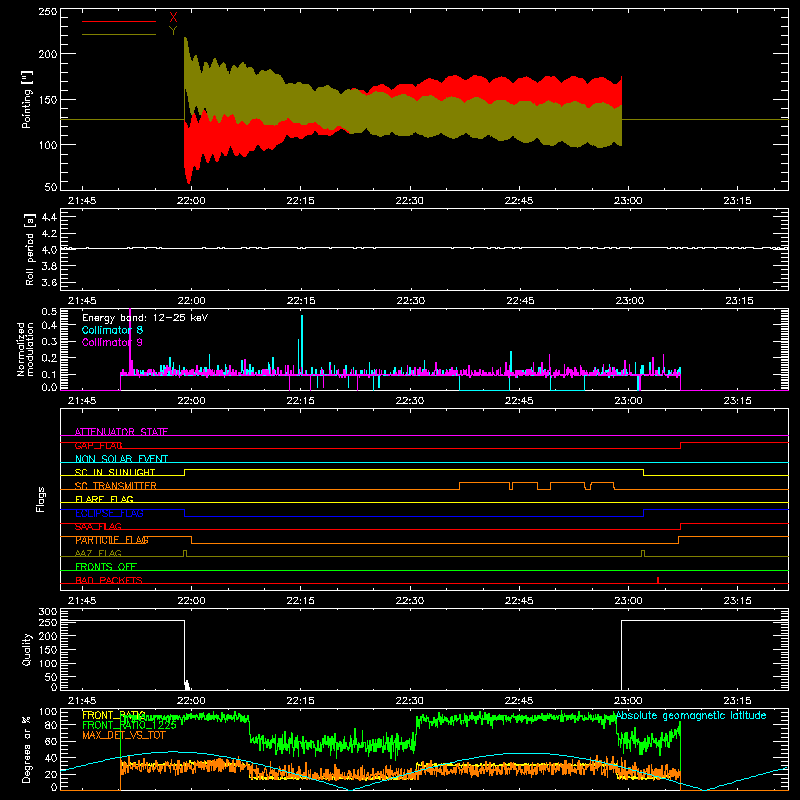Select the ECLIPSE_FLAG label
800x800 pixels.
[109, 513]
